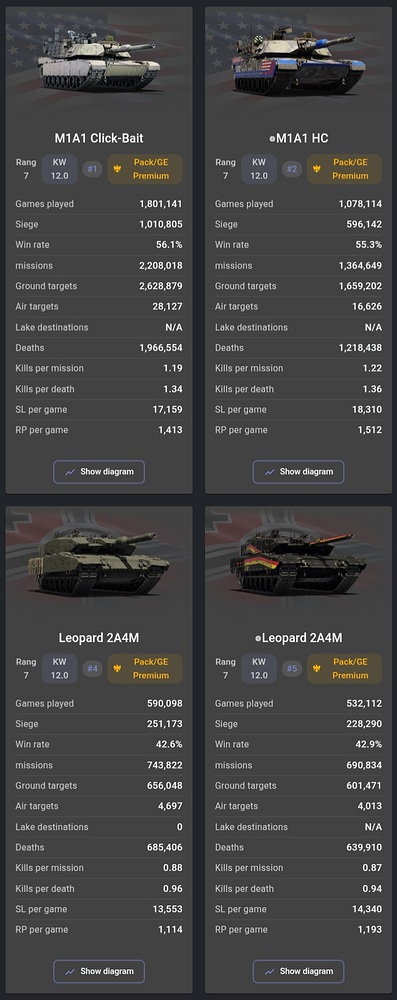Click the #4 rank badge

click(93, 668)
